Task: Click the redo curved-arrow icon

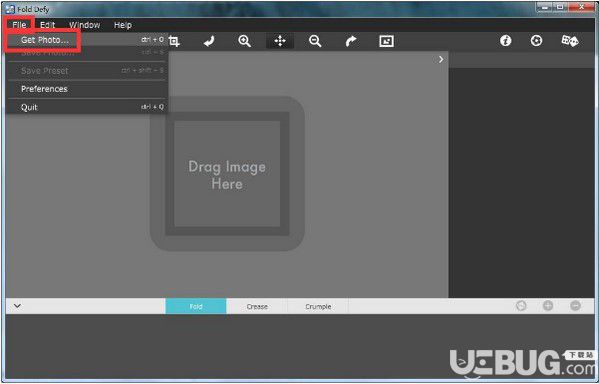Action: [351, 41]
